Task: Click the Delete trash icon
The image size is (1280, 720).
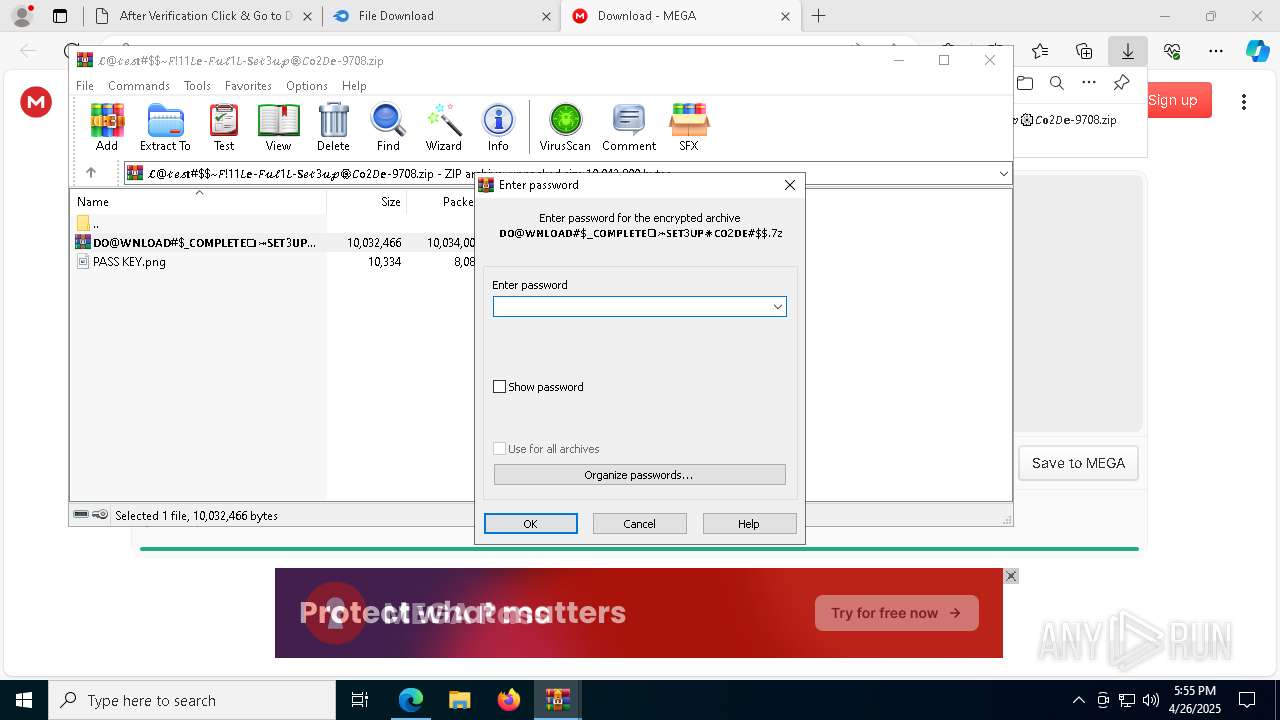Action: [333, 127]
